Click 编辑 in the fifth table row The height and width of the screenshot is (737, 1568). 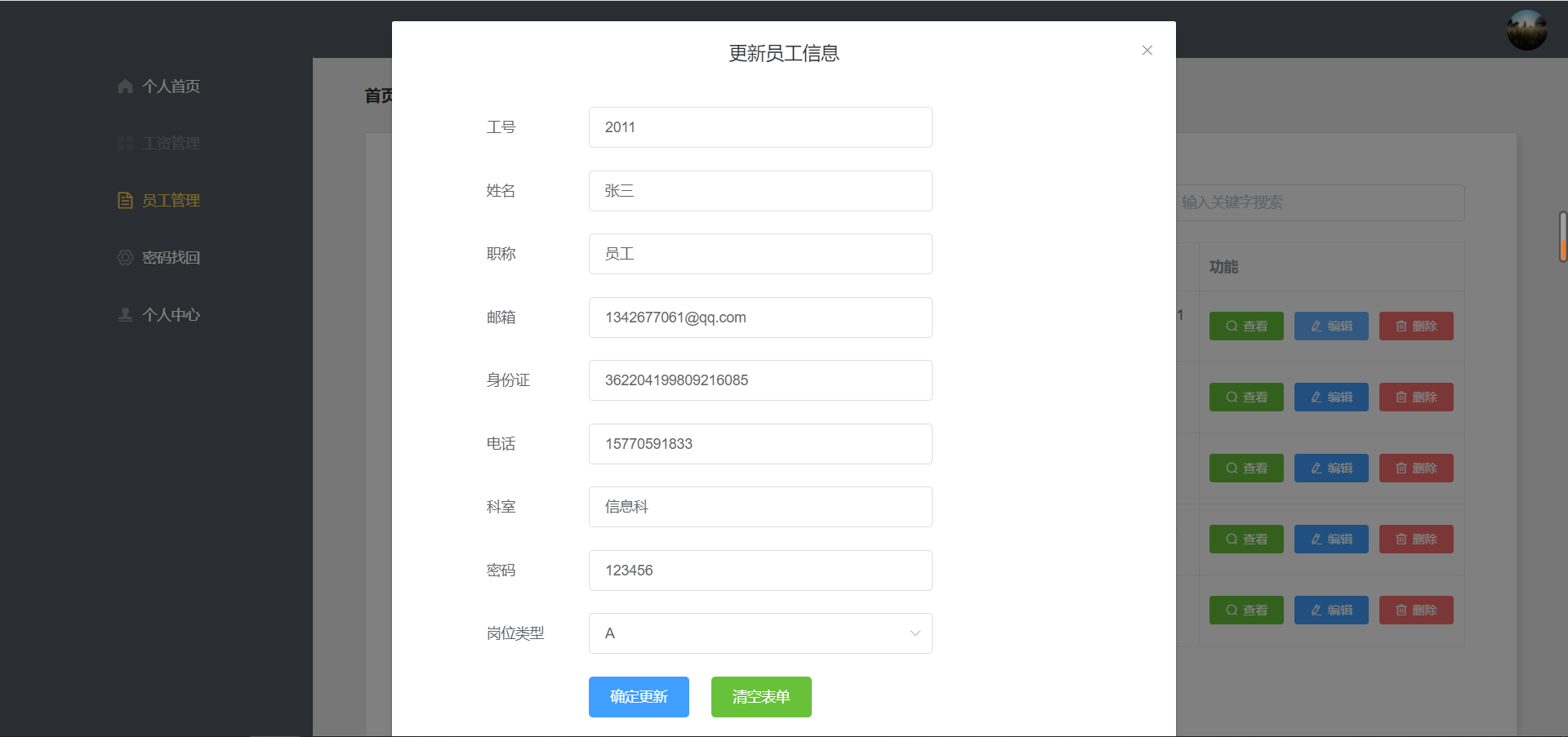pos(1331,610)
